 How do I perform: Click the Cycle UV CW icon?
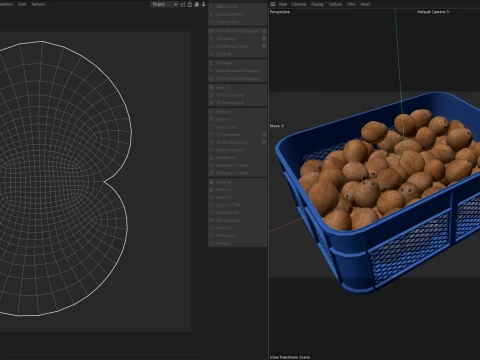click(211, 213)
